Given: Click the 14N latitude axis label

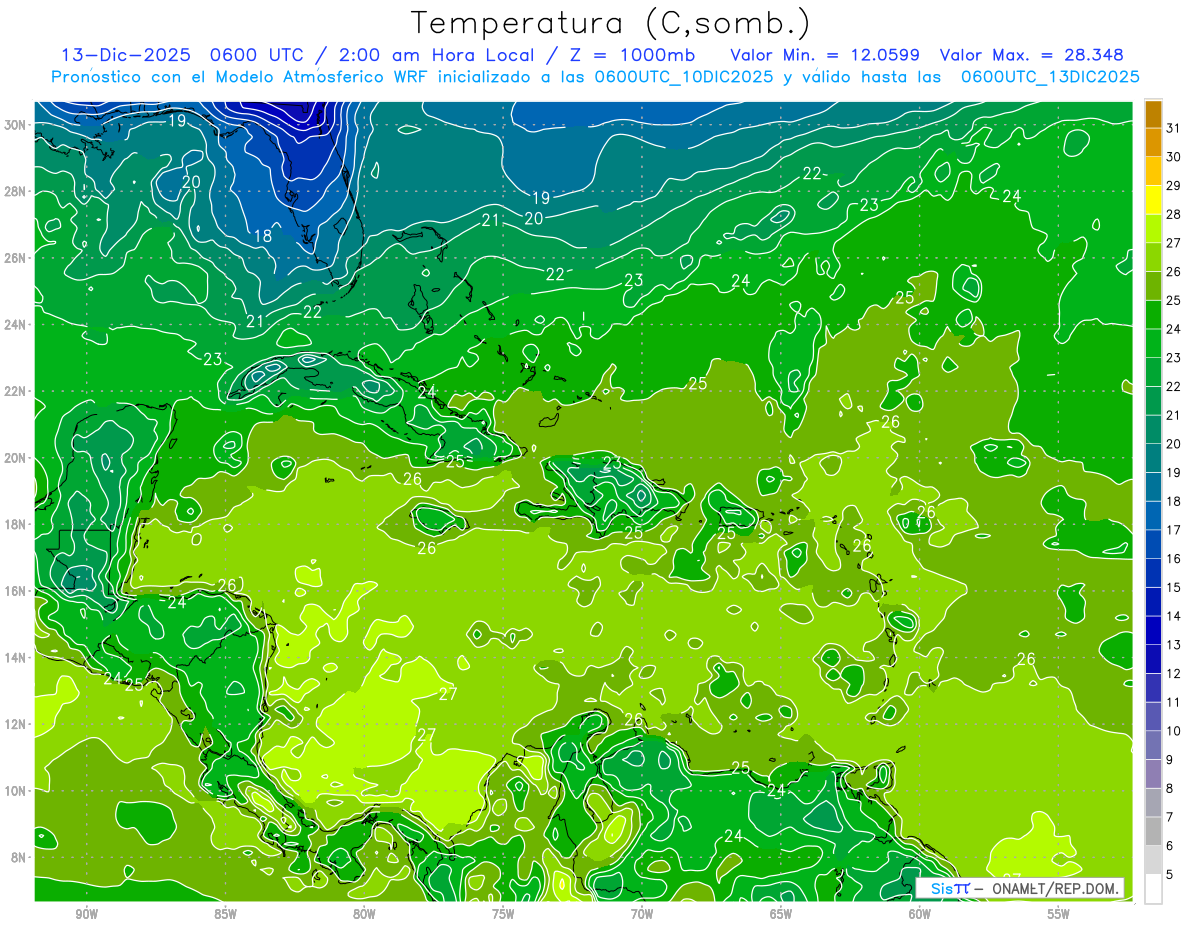Looking at the screenshot, I should (x=17, y=658).
